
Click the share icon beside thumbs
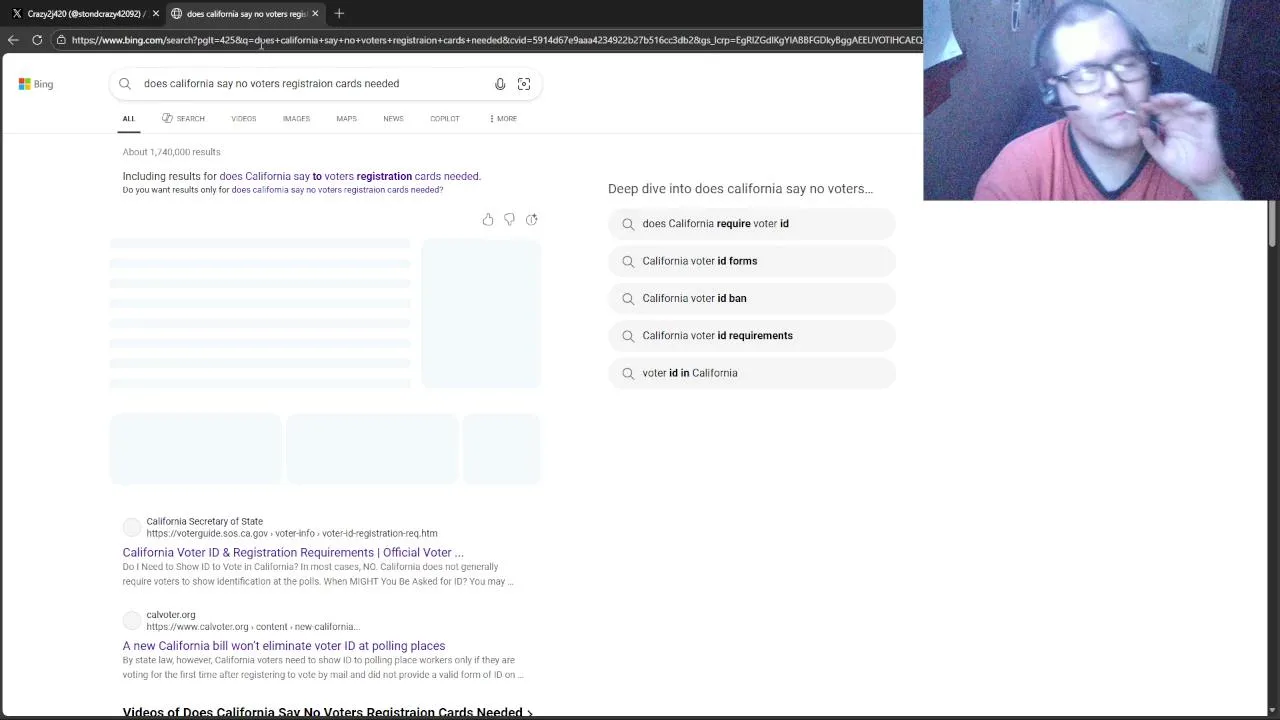532,219
